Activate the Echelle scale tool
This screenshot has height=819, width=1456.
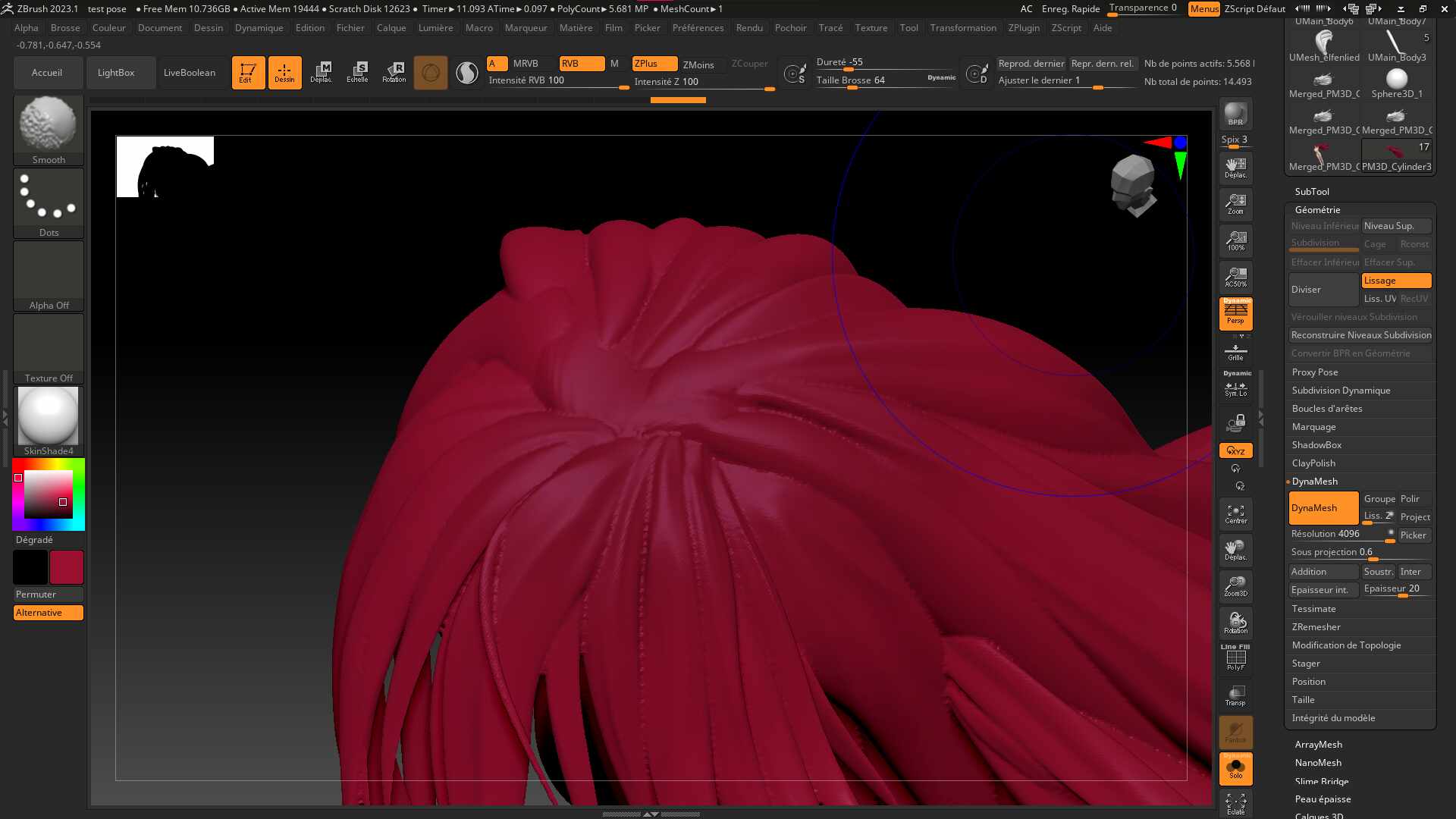point(357,72)
